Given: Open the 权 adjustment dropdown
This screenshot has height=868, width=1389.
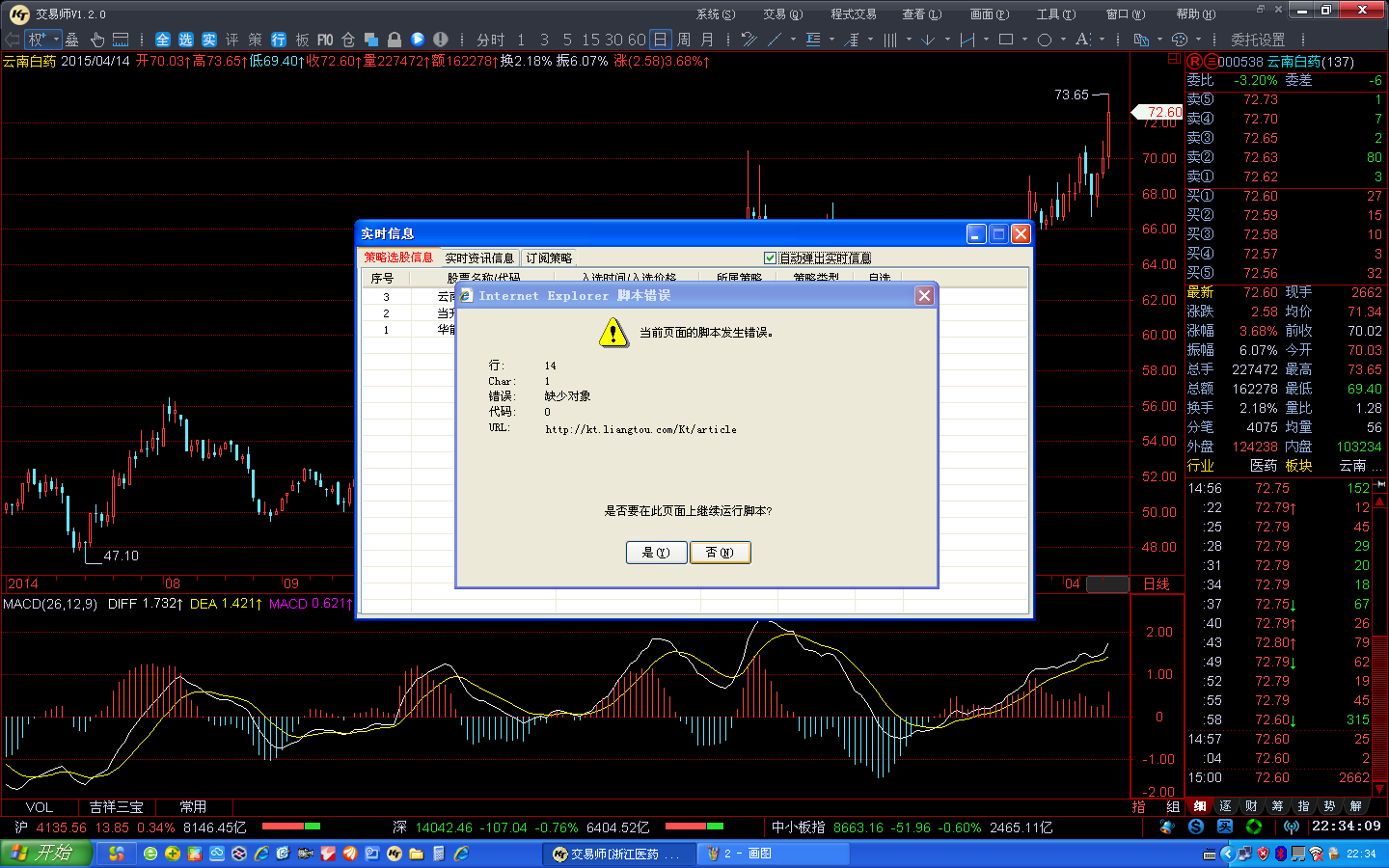Looking at the screenshot, I should pyautogui.click(x=42, y=40).
